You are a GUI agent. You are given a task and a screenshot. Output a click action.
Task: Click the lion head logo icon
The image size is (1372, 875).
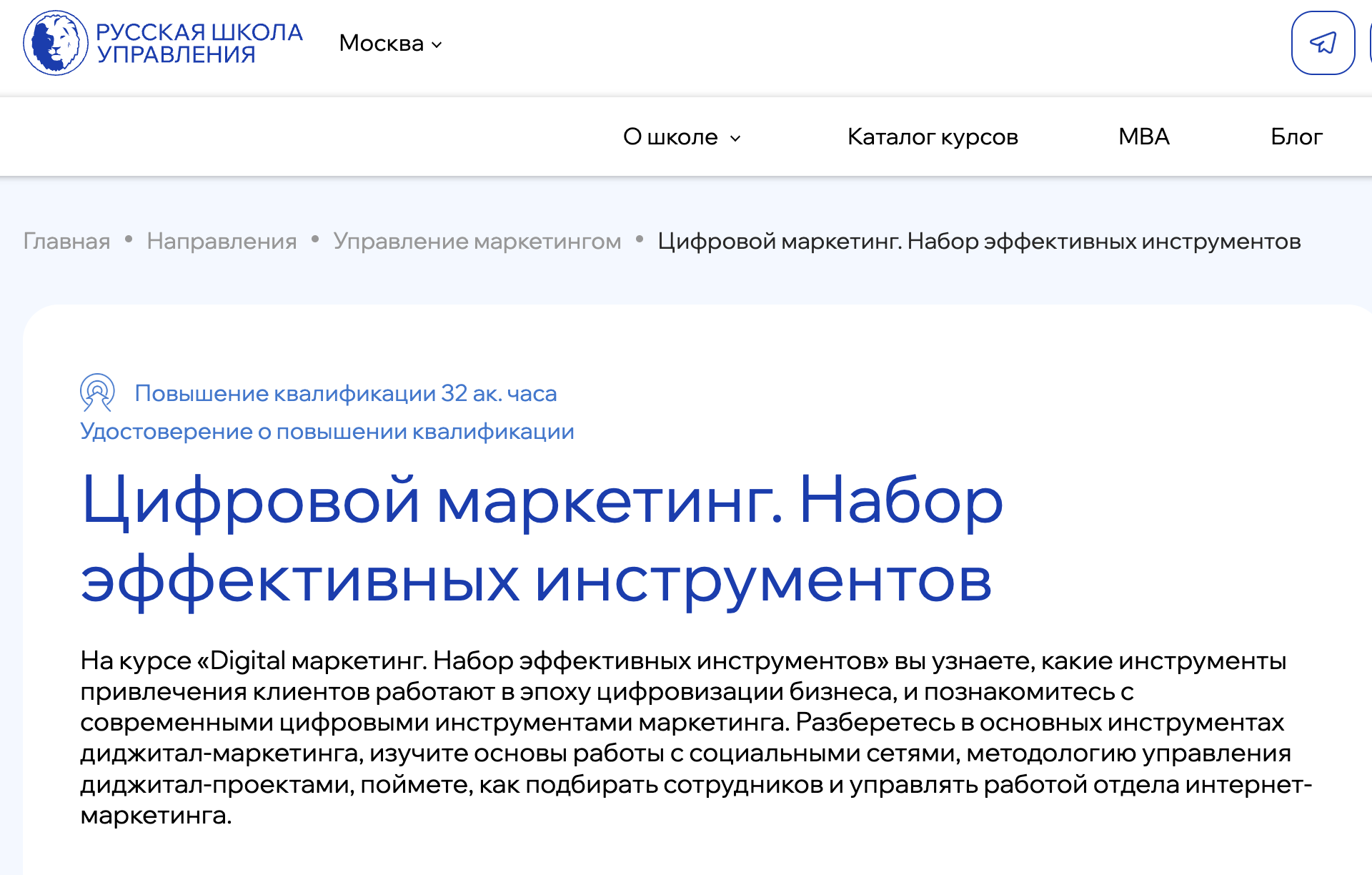click(x=56, y=43)
